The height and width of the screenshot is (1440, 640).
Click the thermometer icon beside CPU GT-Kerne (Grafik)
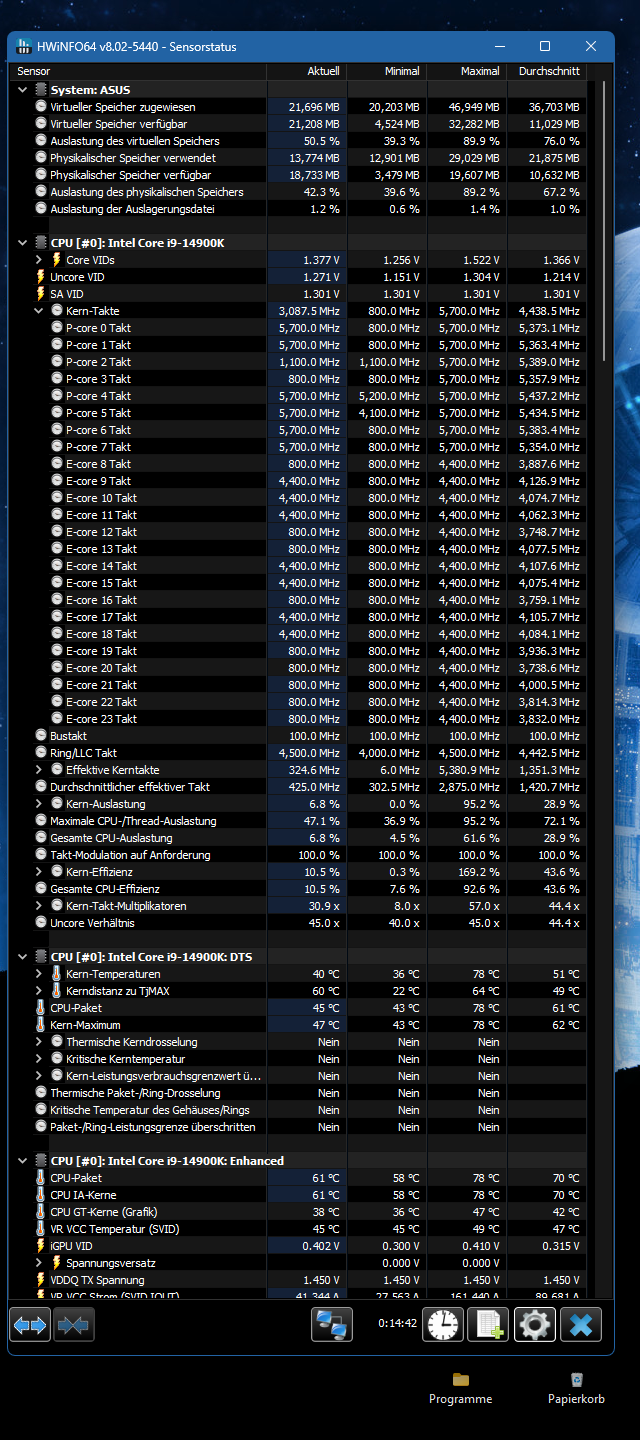(x=41, y=1212)
